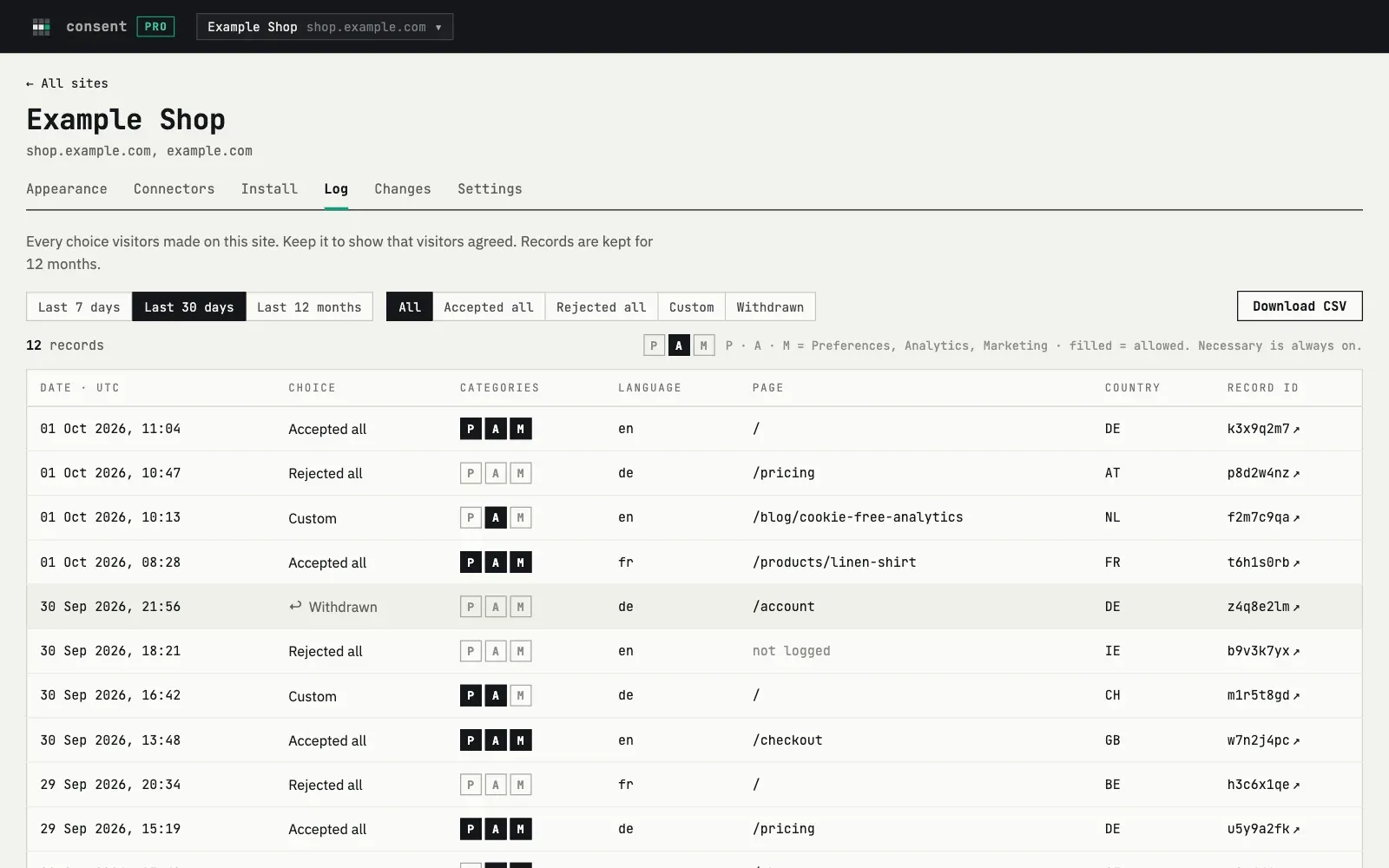Open the Appearance tab
This screenshot has height=868, width=1389.
pos(67,189)
